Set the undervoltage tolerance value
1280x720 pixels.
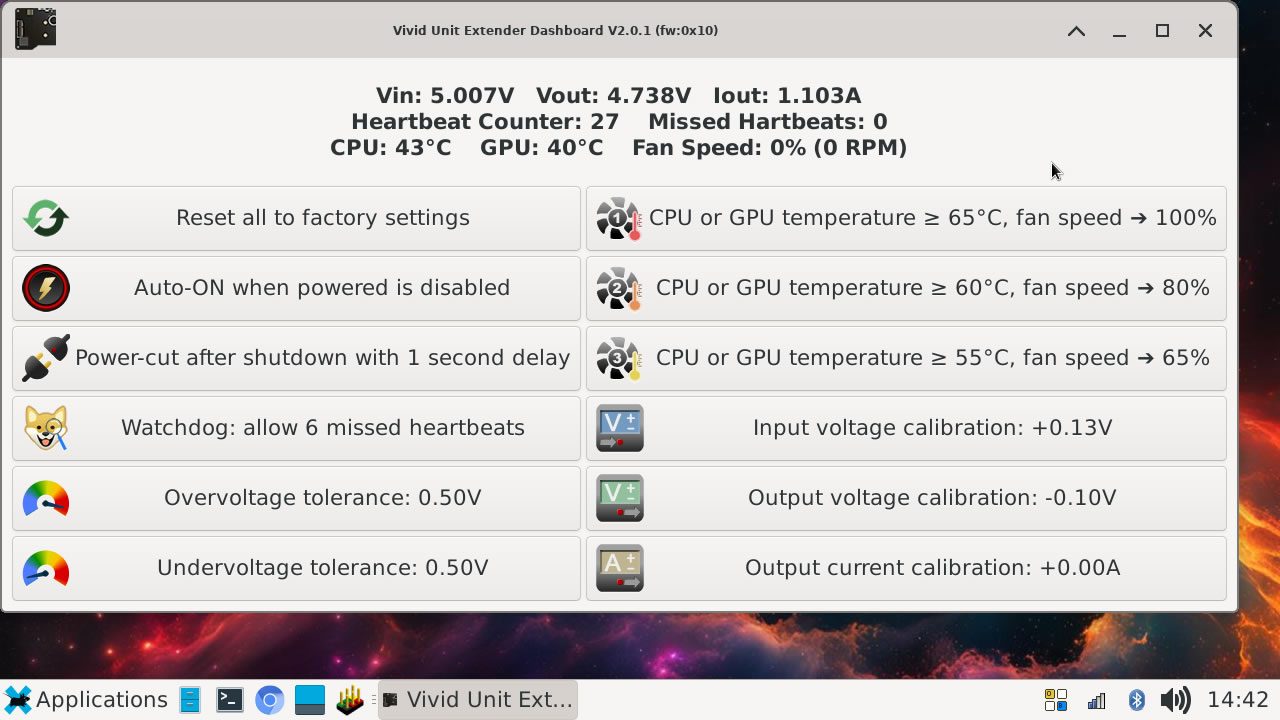point(322,568)
